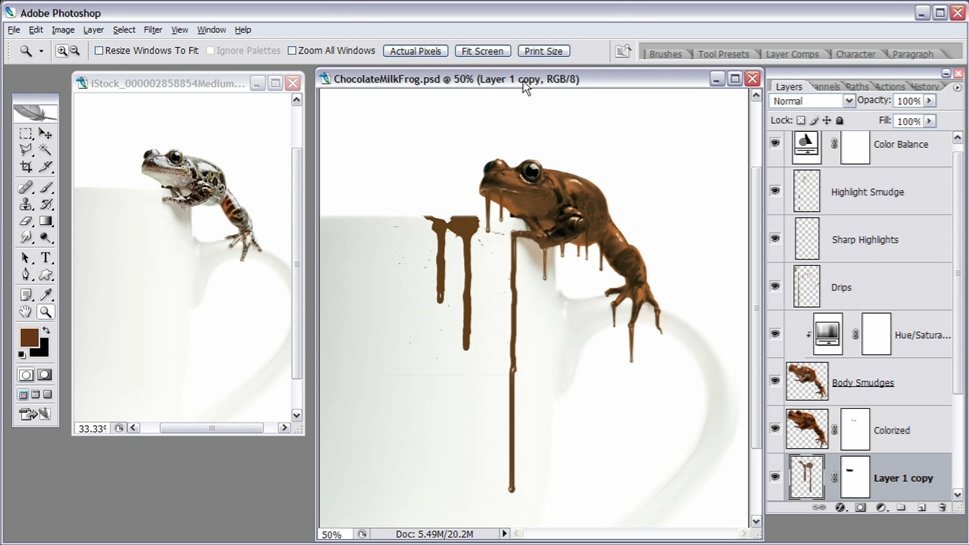Select the Notes tool
Viewport: 969px width, 545px height.
coord(26,295)
